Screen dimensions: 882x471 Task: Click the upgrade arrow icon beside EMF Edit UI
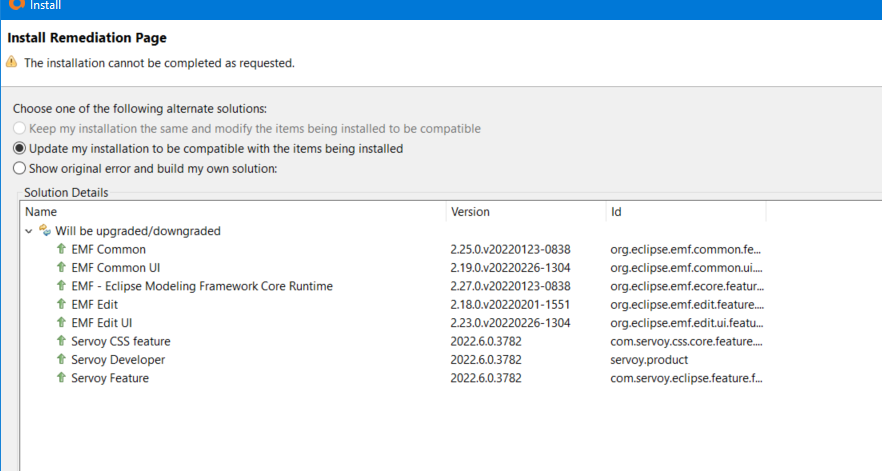[x=61, y=322]
